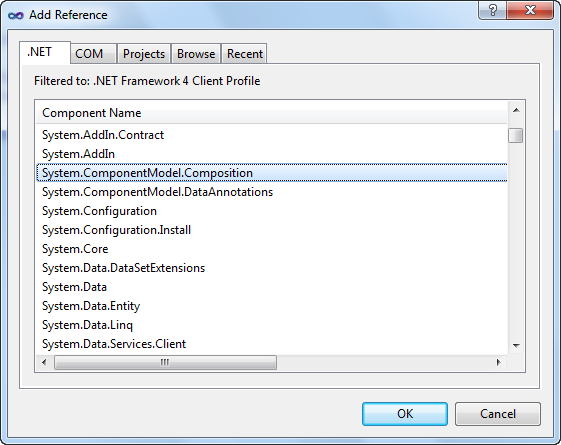The image size is (561, 445).
Task: Click the scroll down arrow in list
Action: coord(516,345)
